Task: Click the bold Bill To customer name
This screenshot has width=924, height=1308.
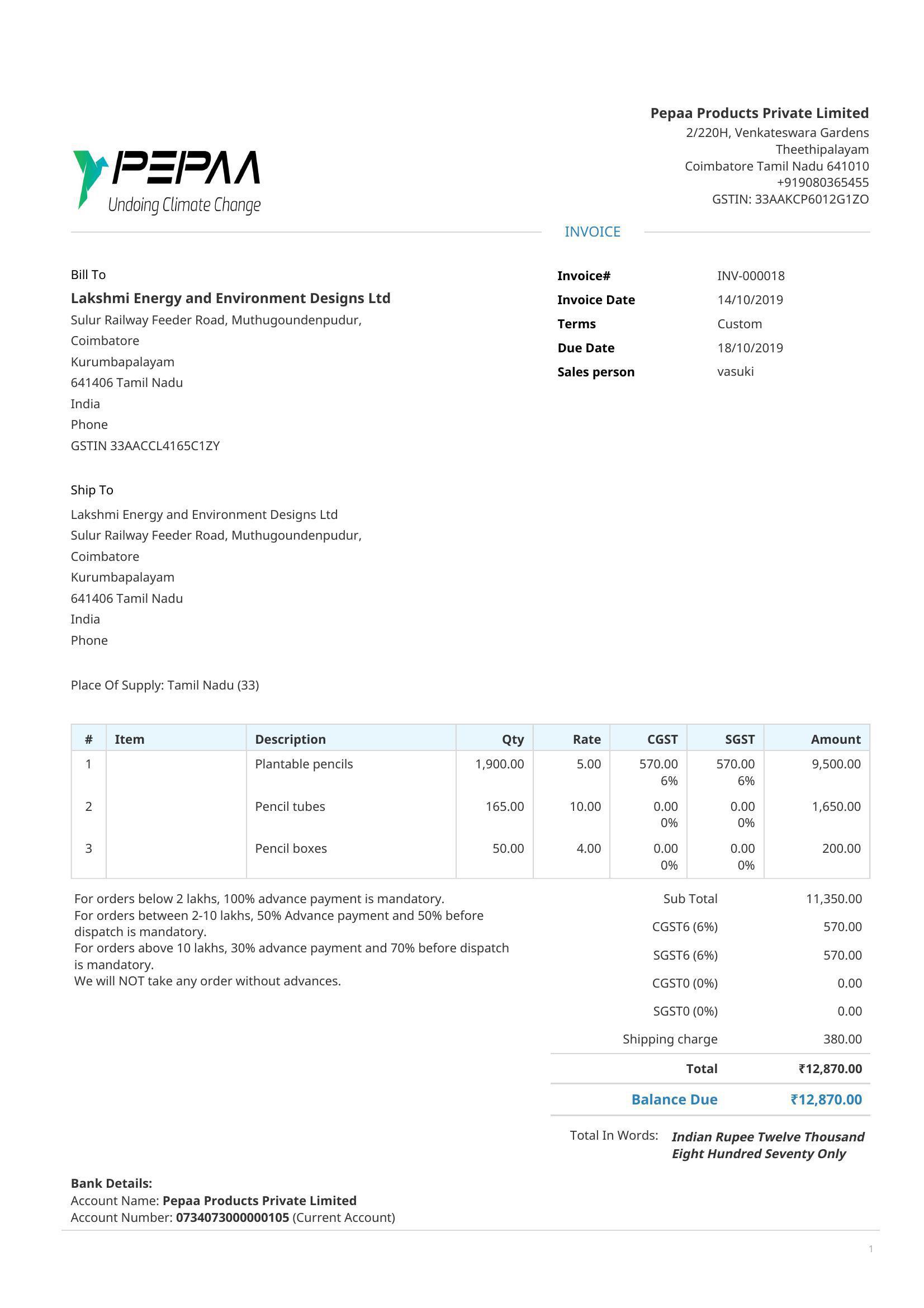Action: 230,298
